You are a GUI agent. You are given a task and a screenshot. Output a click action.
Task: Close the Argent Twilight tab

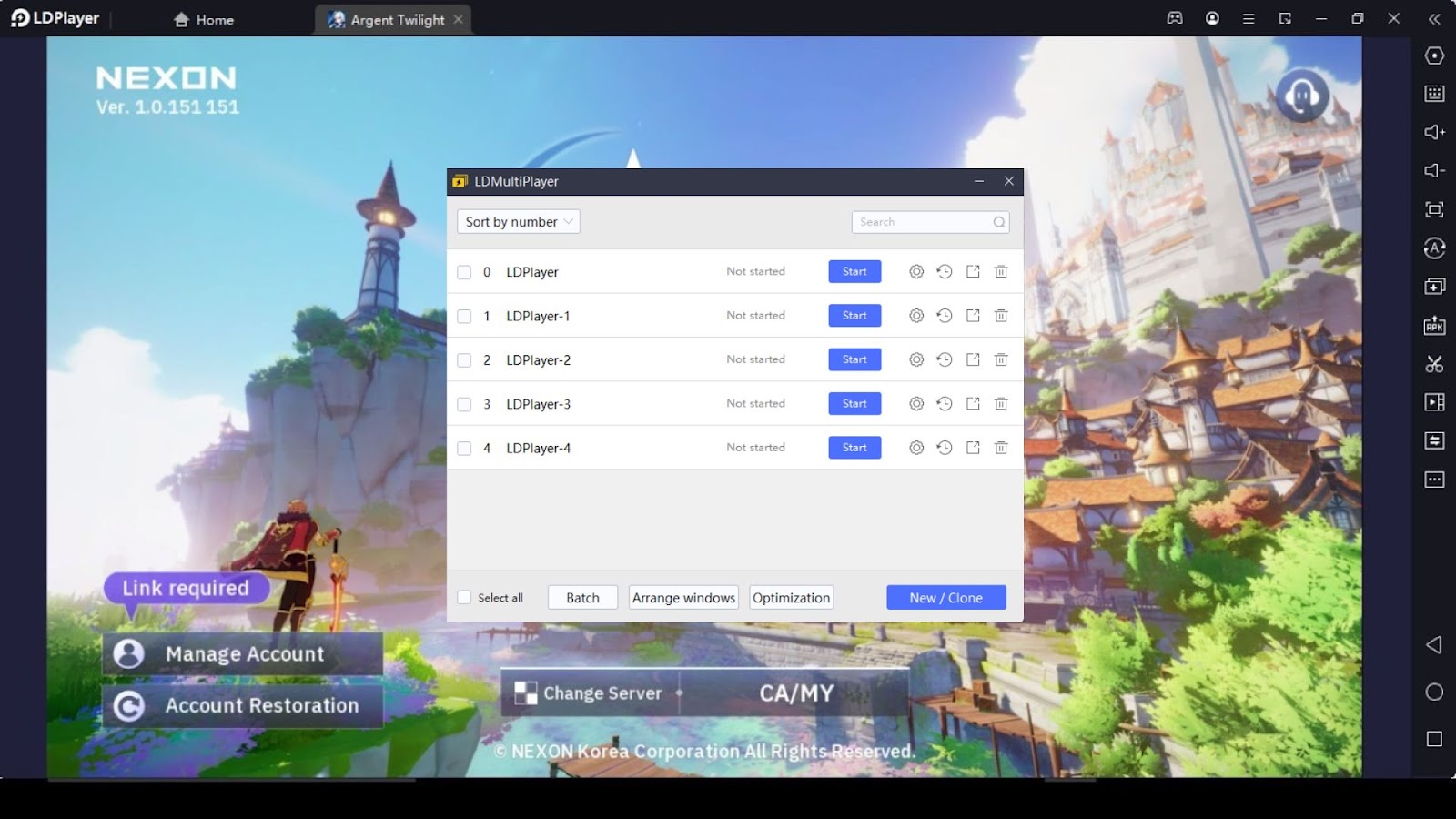point(458,19)
